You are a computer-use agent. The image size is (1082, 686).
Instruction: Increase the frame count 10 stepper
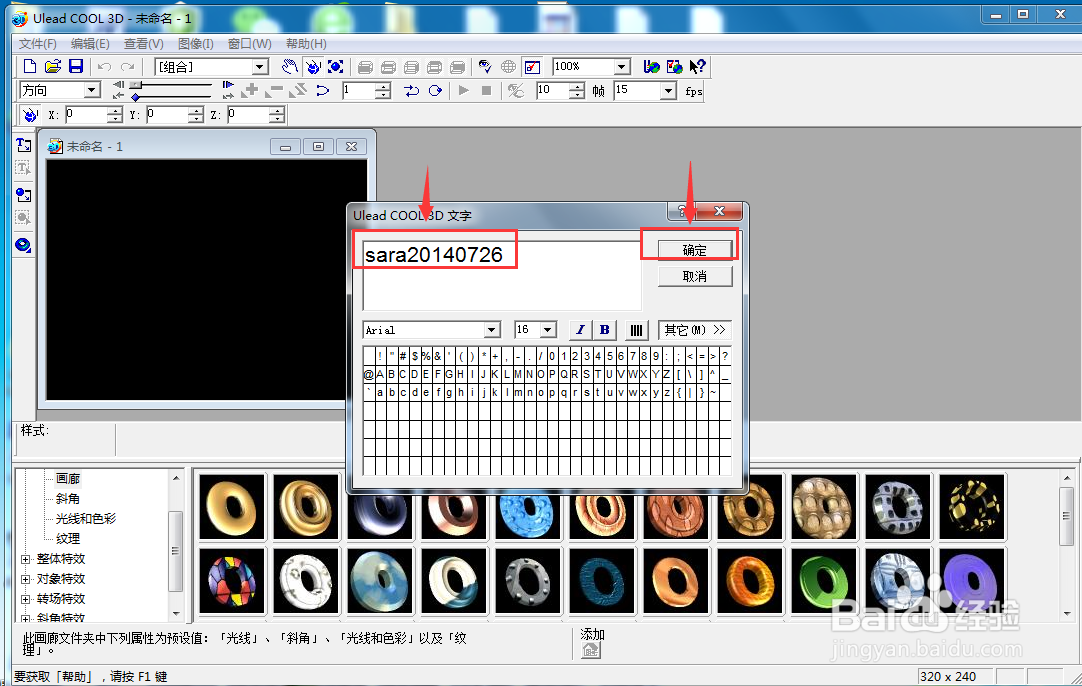578,86
